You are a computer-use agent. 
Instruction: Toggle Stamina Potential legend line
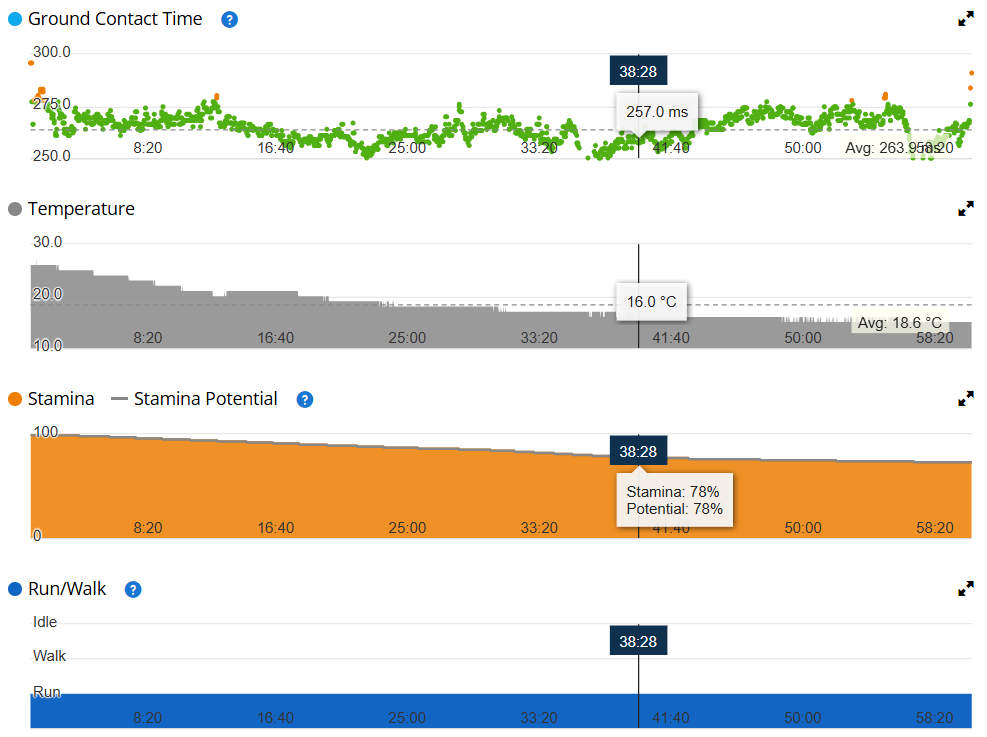click(x=119, y=399)
